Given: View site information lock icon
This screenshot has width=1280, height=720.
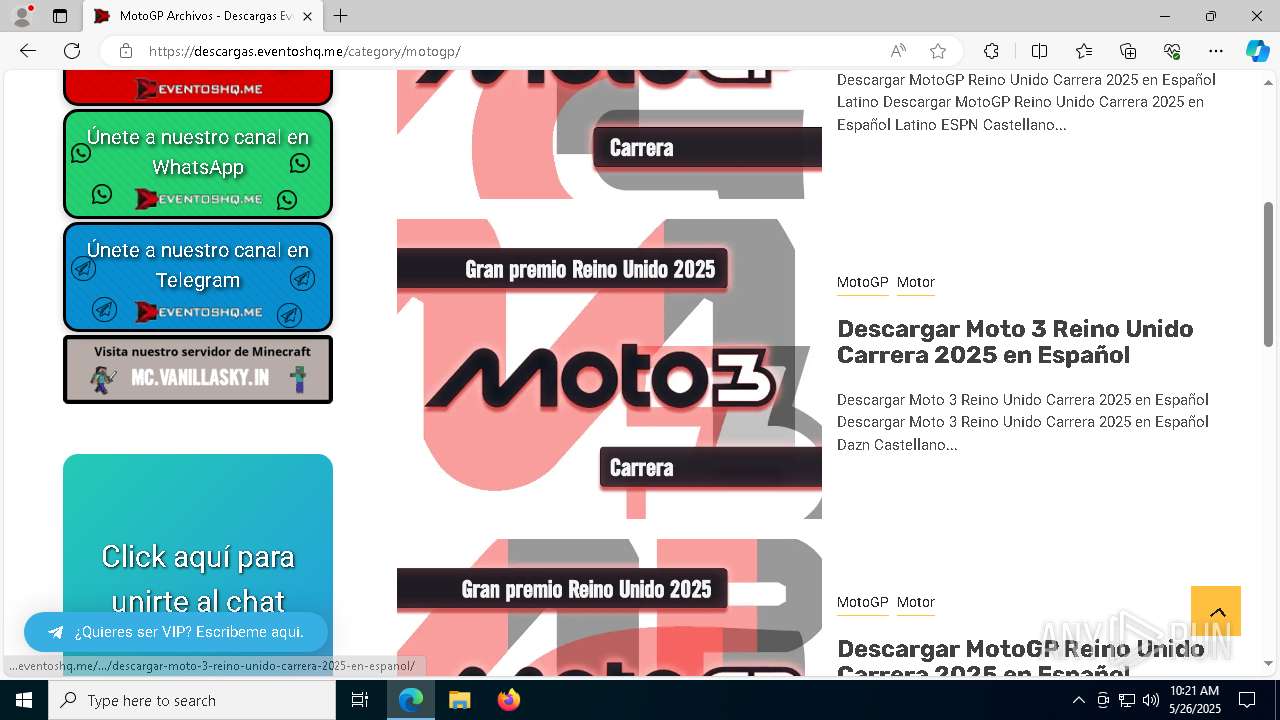Looking at the screenshot, I should (x=125, y=51).
